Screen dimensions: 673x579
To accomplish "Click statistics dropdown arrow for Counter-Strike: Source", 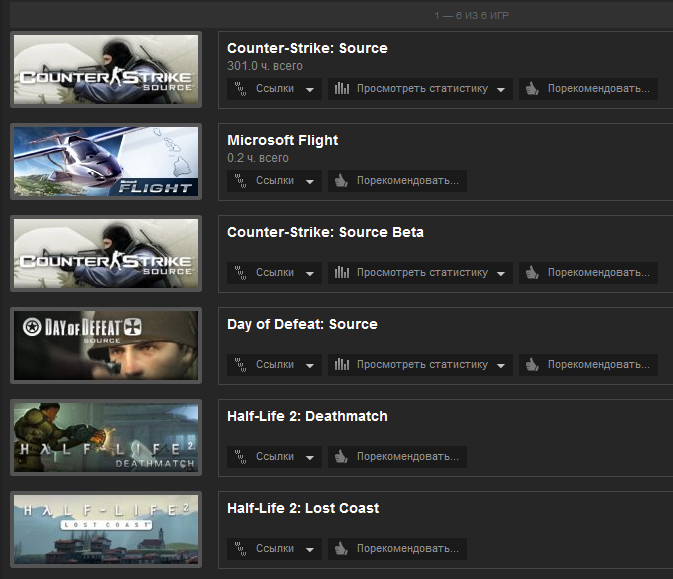I will 500,90.
